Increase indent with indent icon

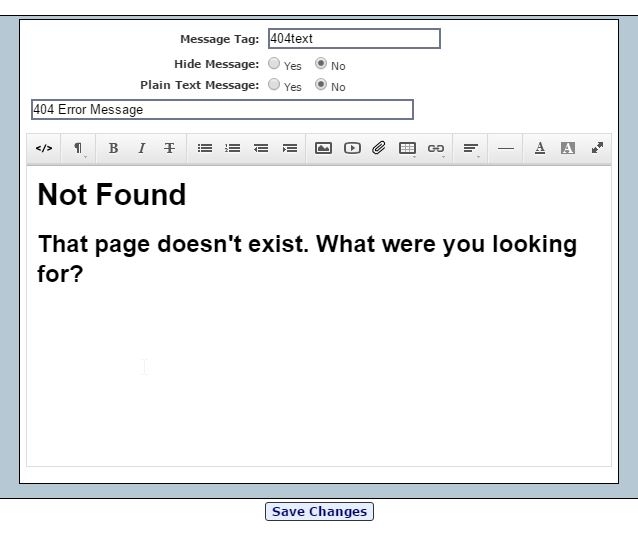[290, 148]
